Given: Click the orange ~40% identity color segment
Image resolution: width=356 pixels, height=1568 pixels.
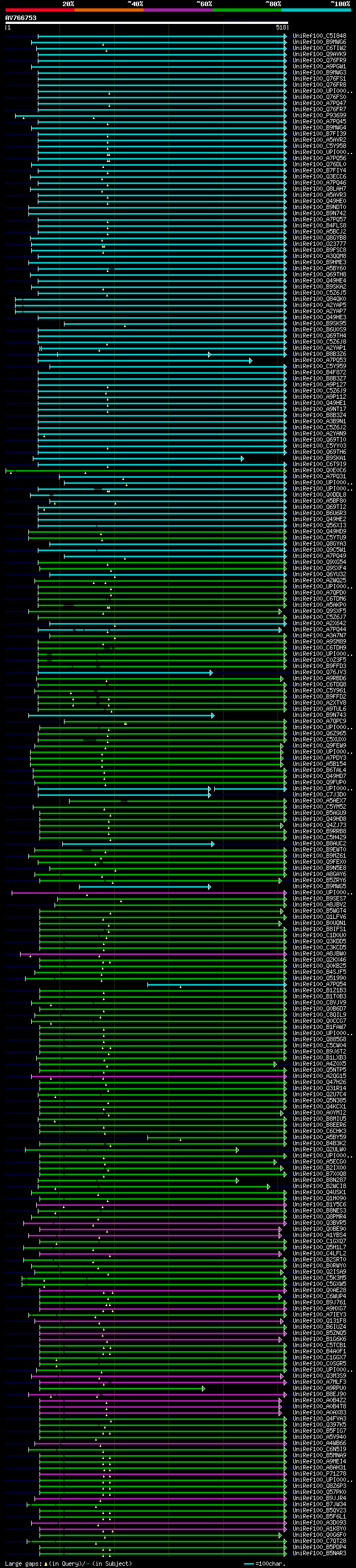Looking at the screenshot, I should [x=109, y=10].
